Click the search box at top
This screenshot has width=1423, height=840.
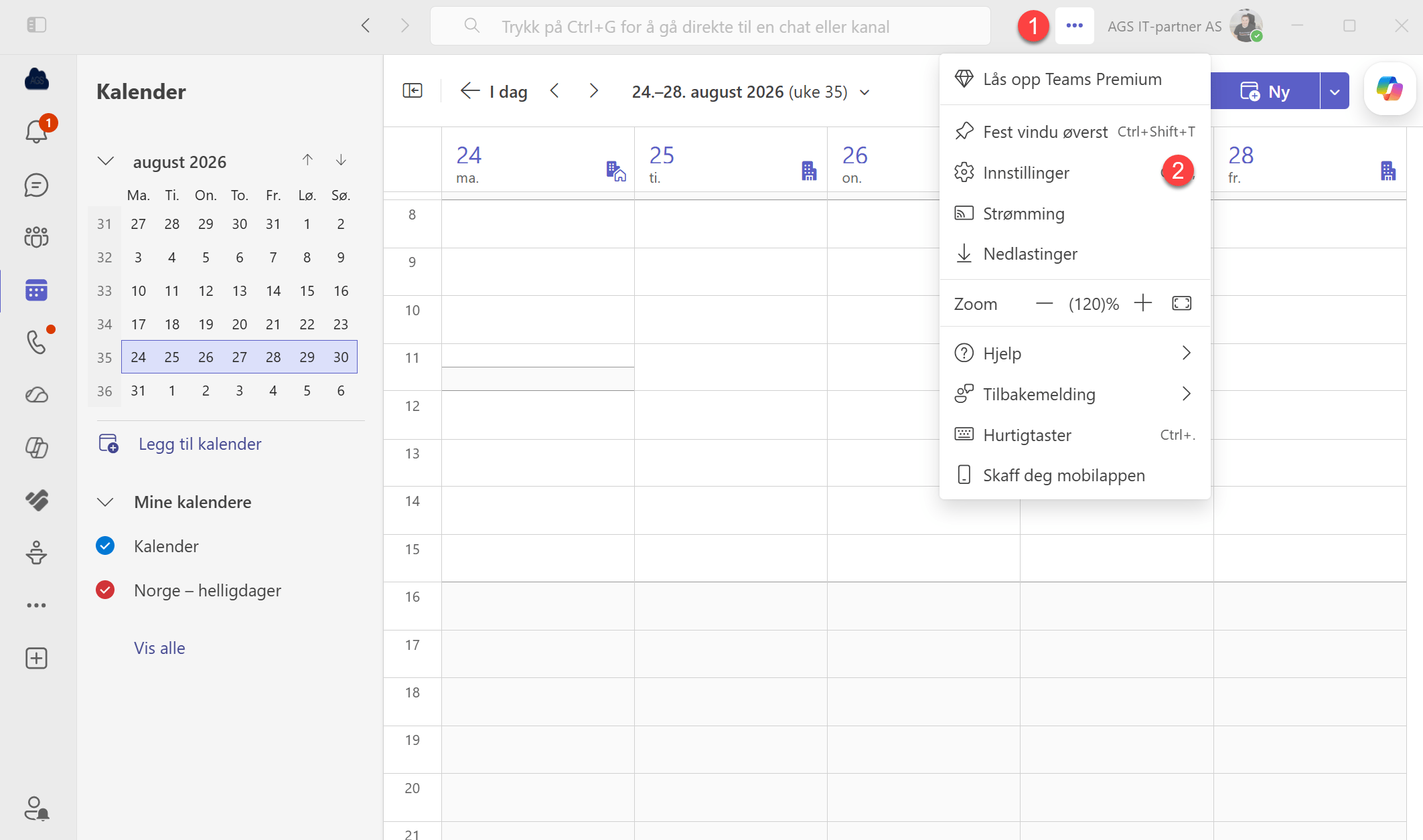[710, 26]
